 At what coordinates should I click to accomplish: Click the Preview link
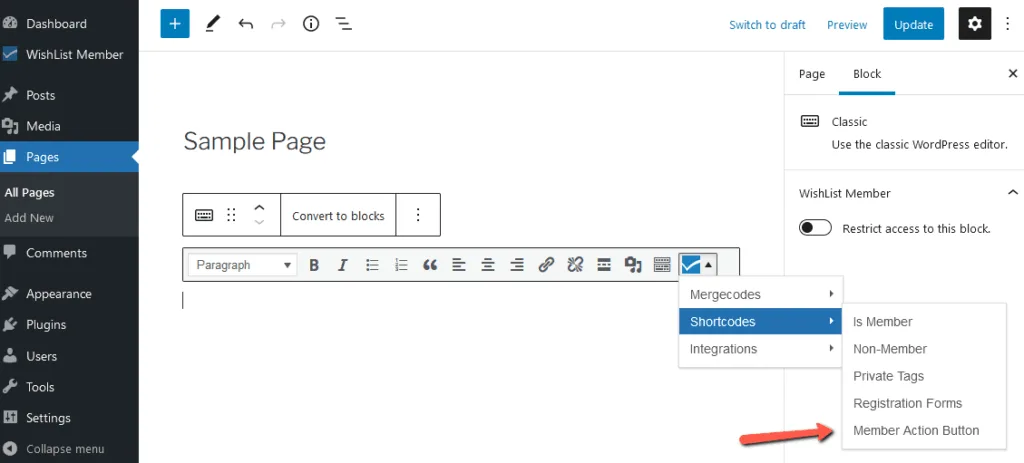point(847,25)
